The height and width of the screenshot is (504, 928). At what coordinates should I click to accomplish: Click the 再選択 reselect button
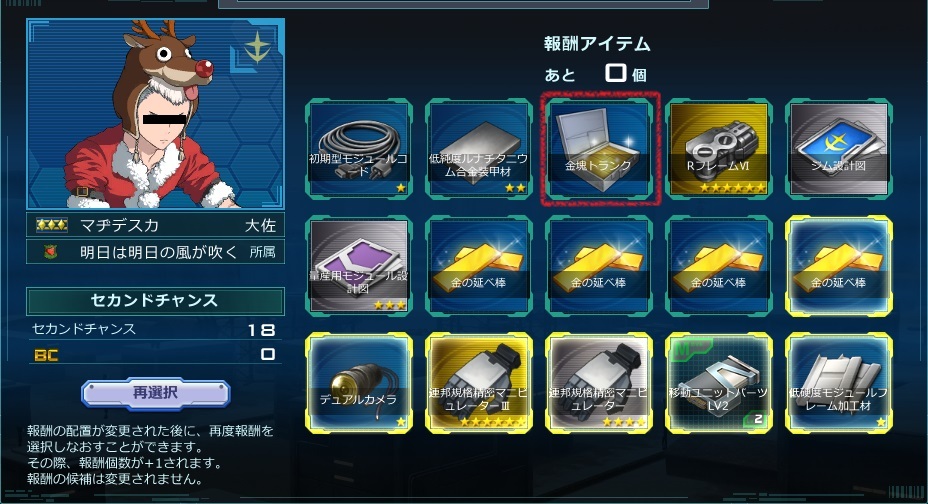pyautogui.click(x=155, y=393)
